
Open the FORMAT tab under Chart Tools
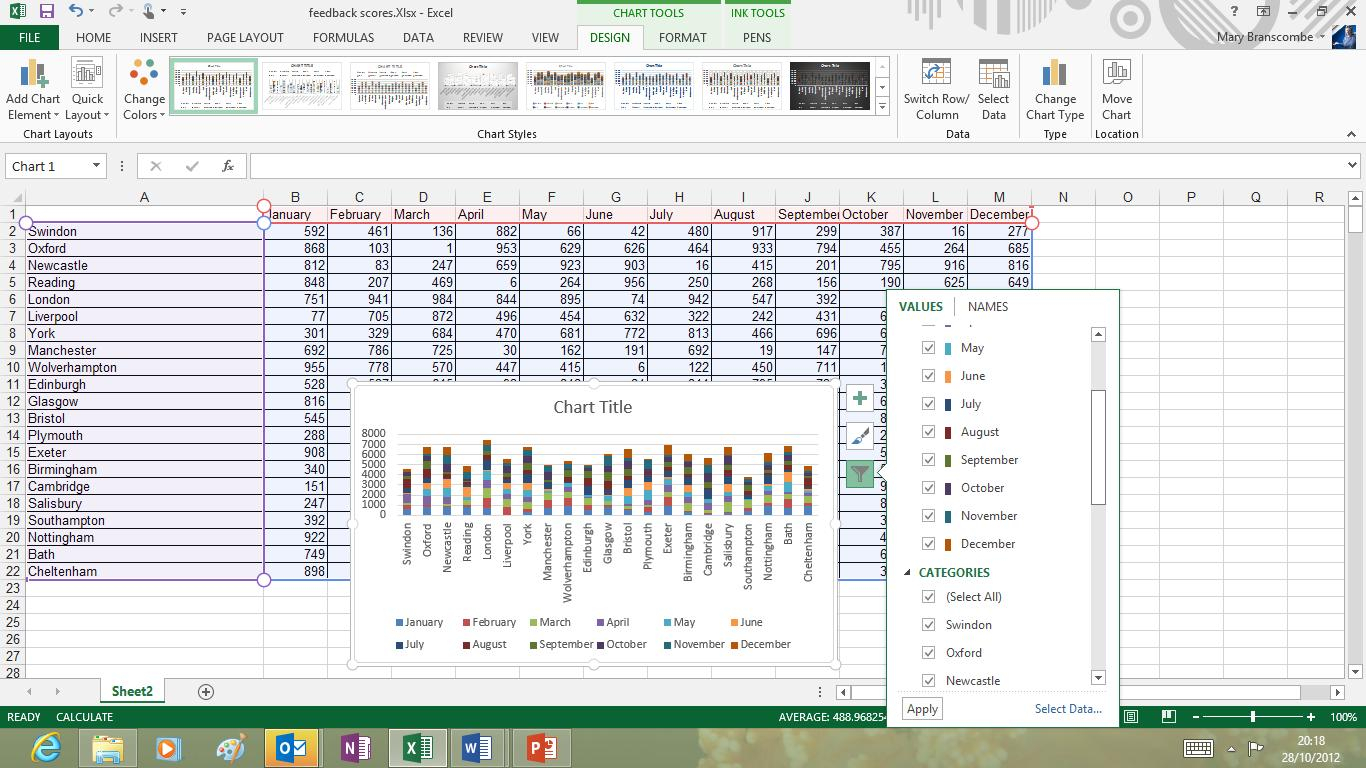pyautogui.click(x=683, y=37)
